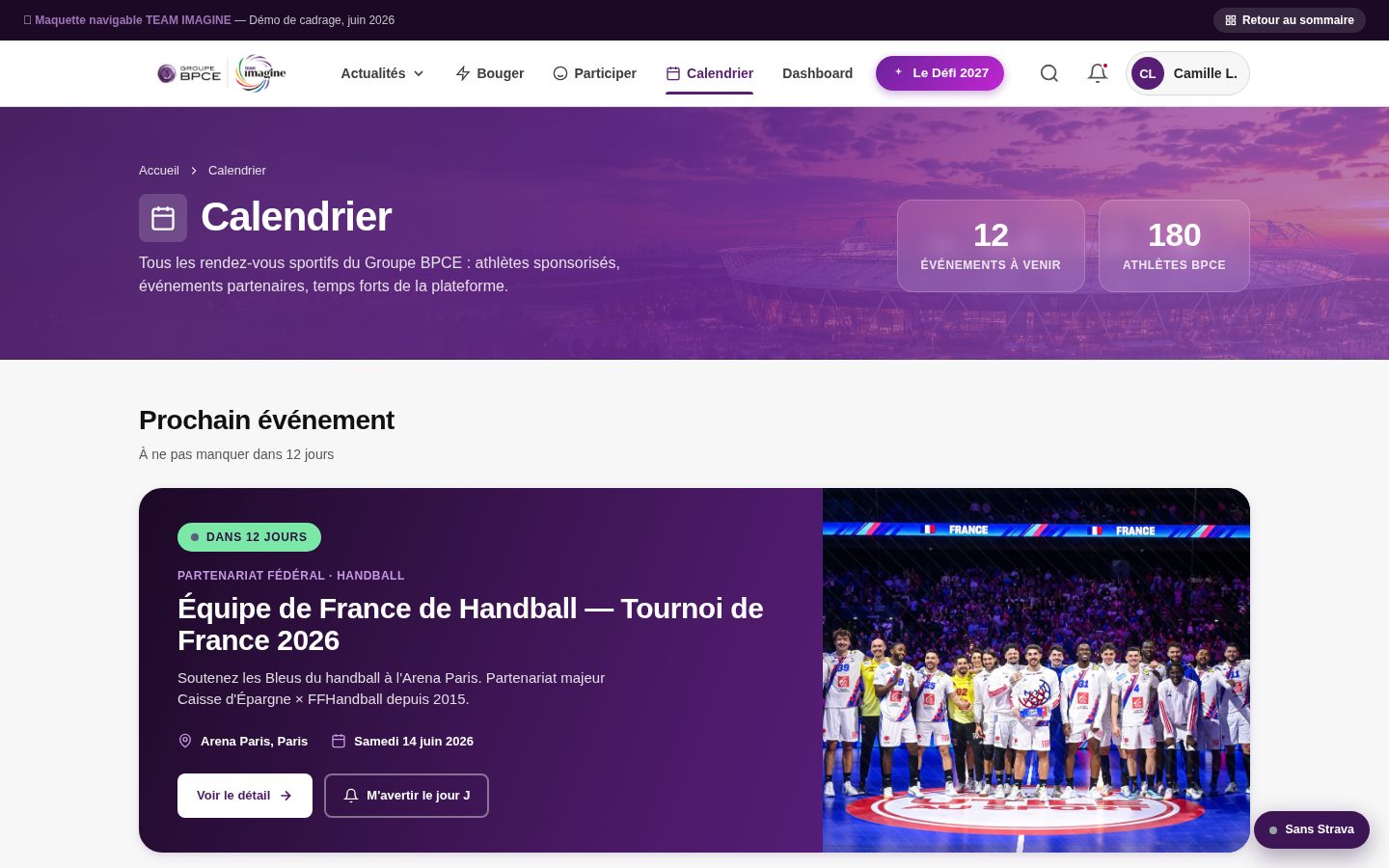The image size is (1389, 868).
Task: Open the Participer menu item
Action: pyautogui.click(x=594, y=73)
